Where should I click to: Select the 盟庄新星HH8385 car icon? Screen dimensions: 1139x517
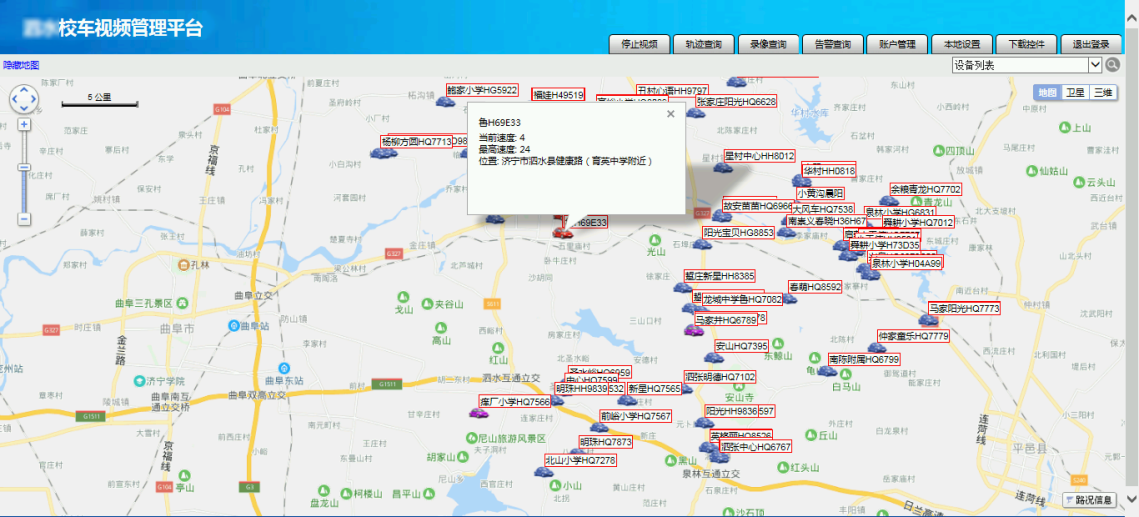tap(682, 288)
